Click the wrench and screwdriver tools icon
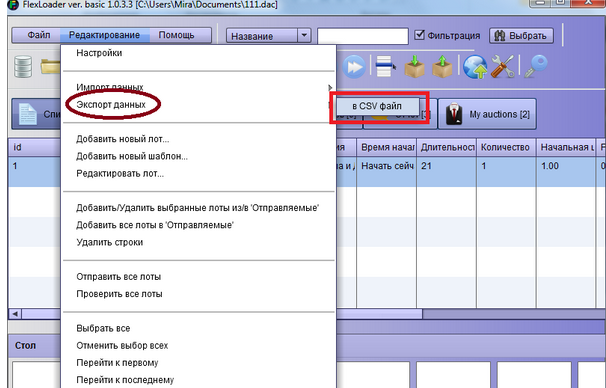 (x=502, y=66)
